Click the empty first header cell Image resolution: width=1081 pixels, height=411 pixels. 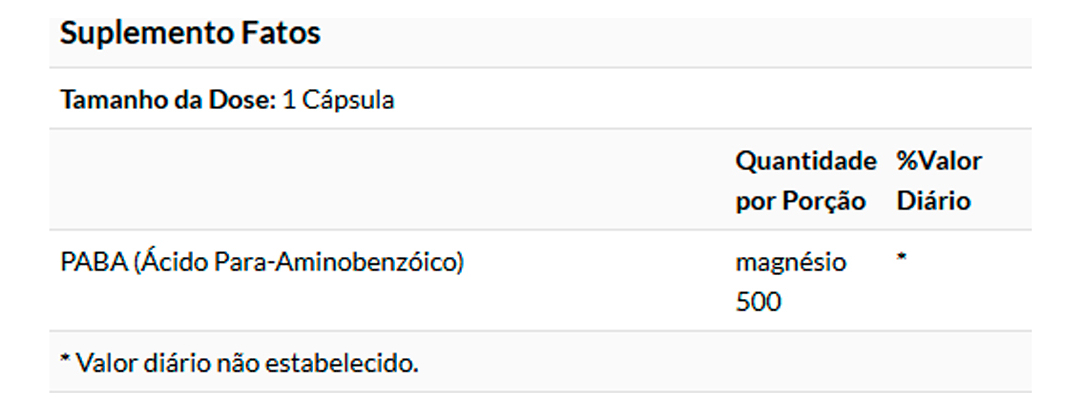pyautogui.click(x=390, y=181)
